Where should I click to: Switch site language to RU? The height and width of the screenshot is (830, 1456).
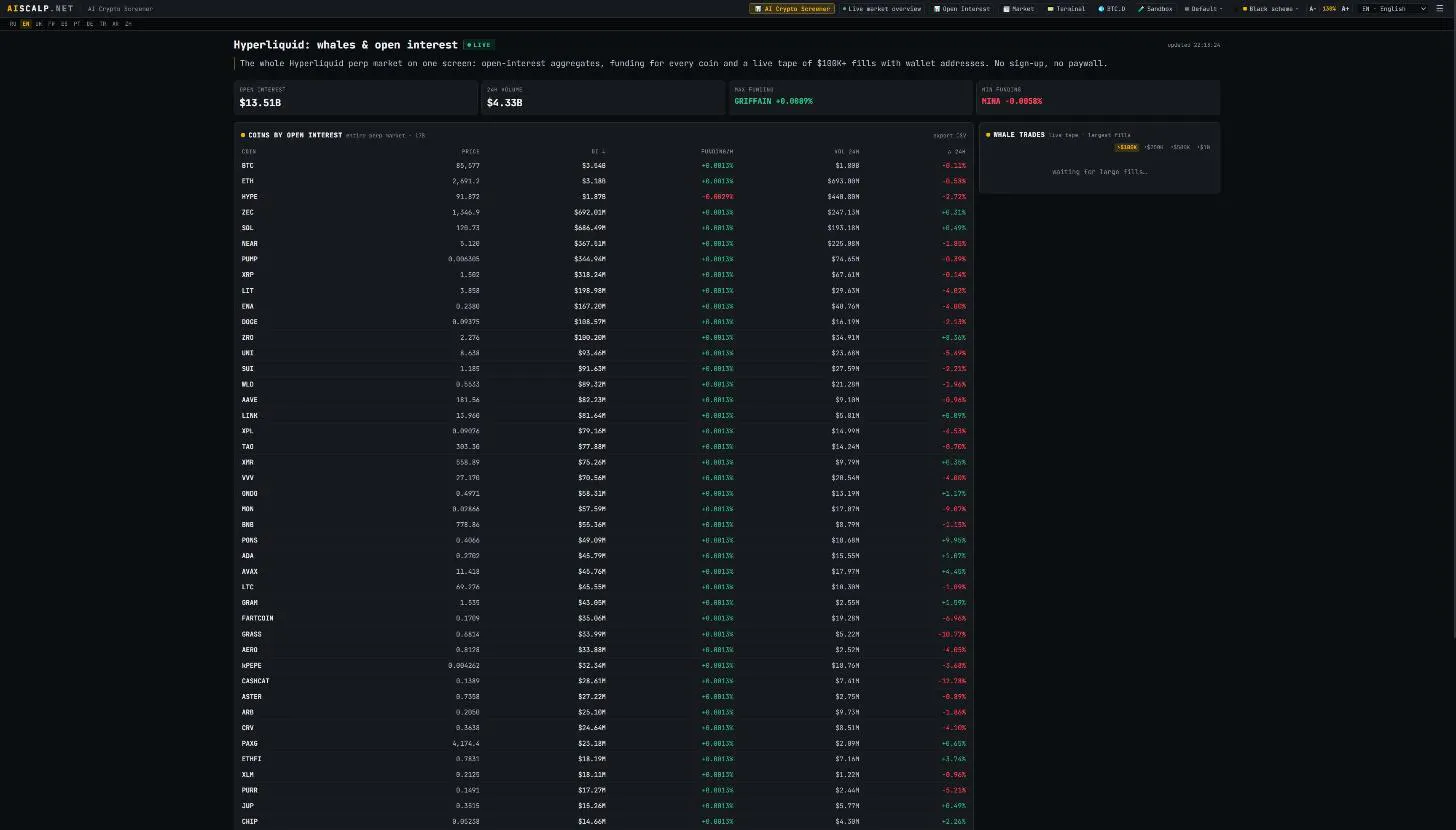[13, 24]
